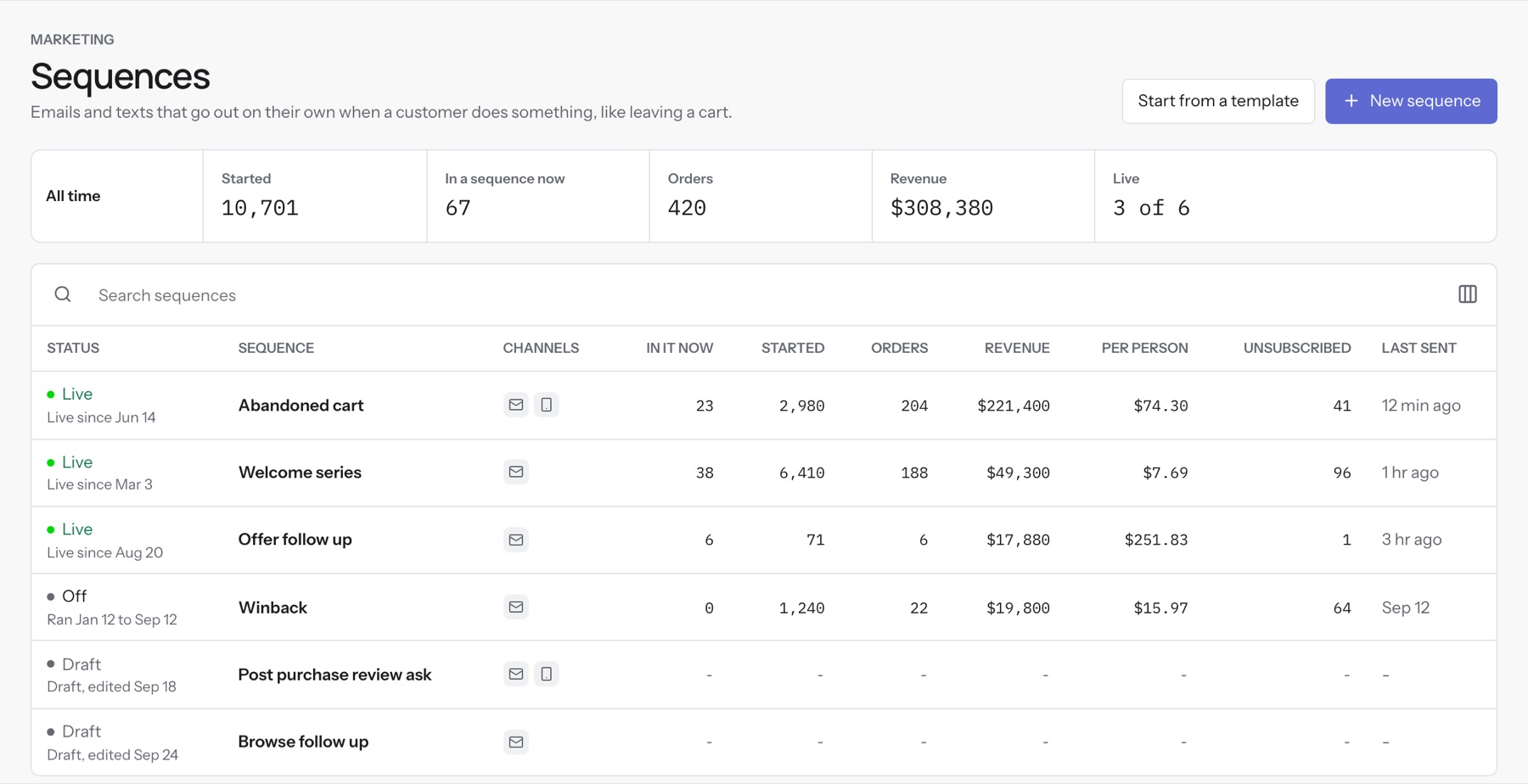Image resolution: width=1528 pixels, height=784 pixels.
Task: Click the $221,400 revenue cell
Action: coord(1014,406)
